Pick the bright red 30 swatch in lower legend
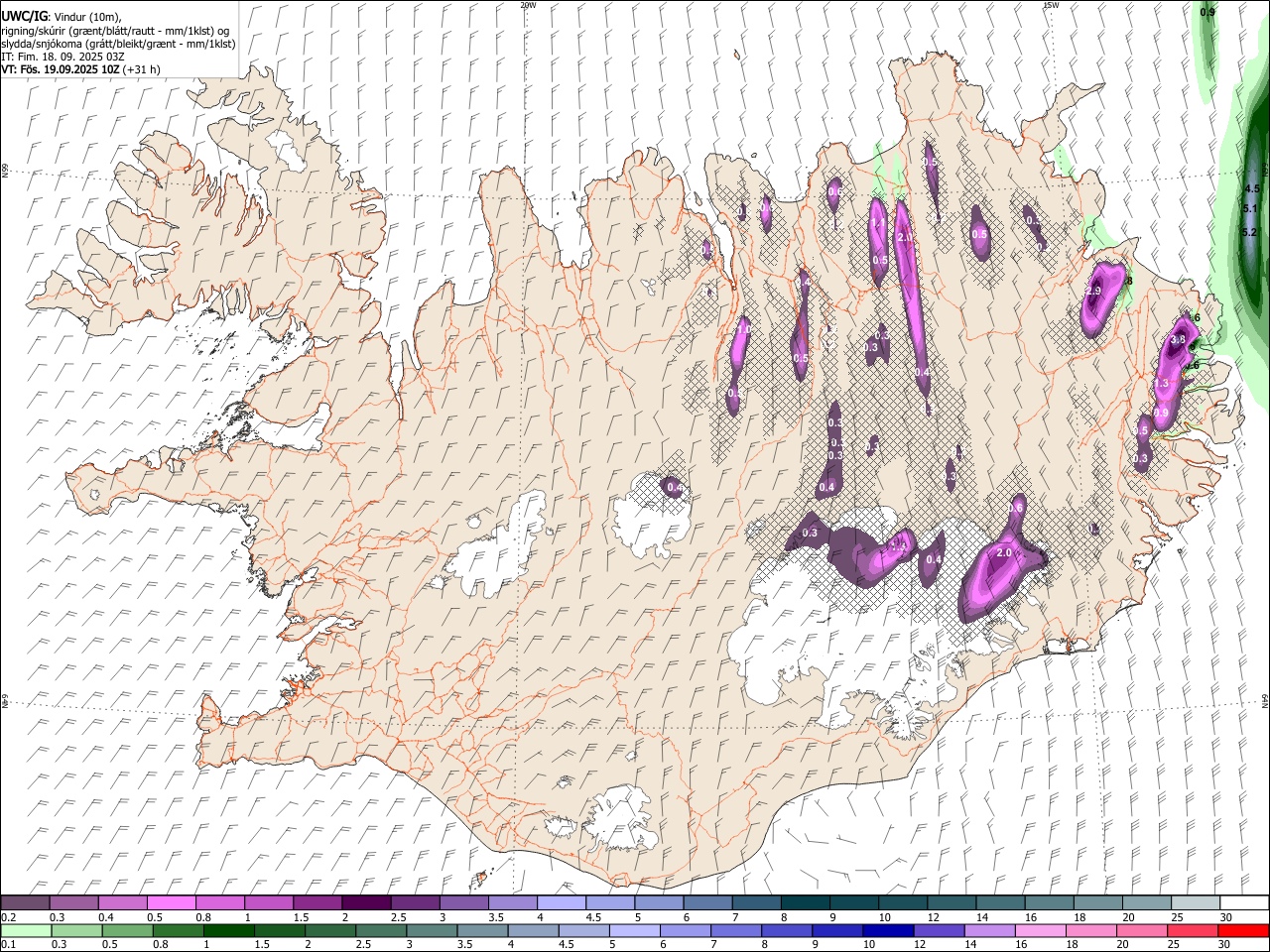Viewport: 1270px width, 952px height. click(1242, 930)
